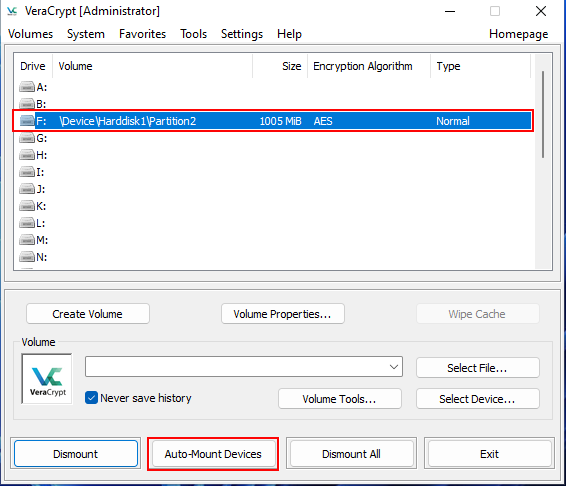Screen dimensions: 566x486
Task: Click the I: drive icon
Action: [27, 172]
